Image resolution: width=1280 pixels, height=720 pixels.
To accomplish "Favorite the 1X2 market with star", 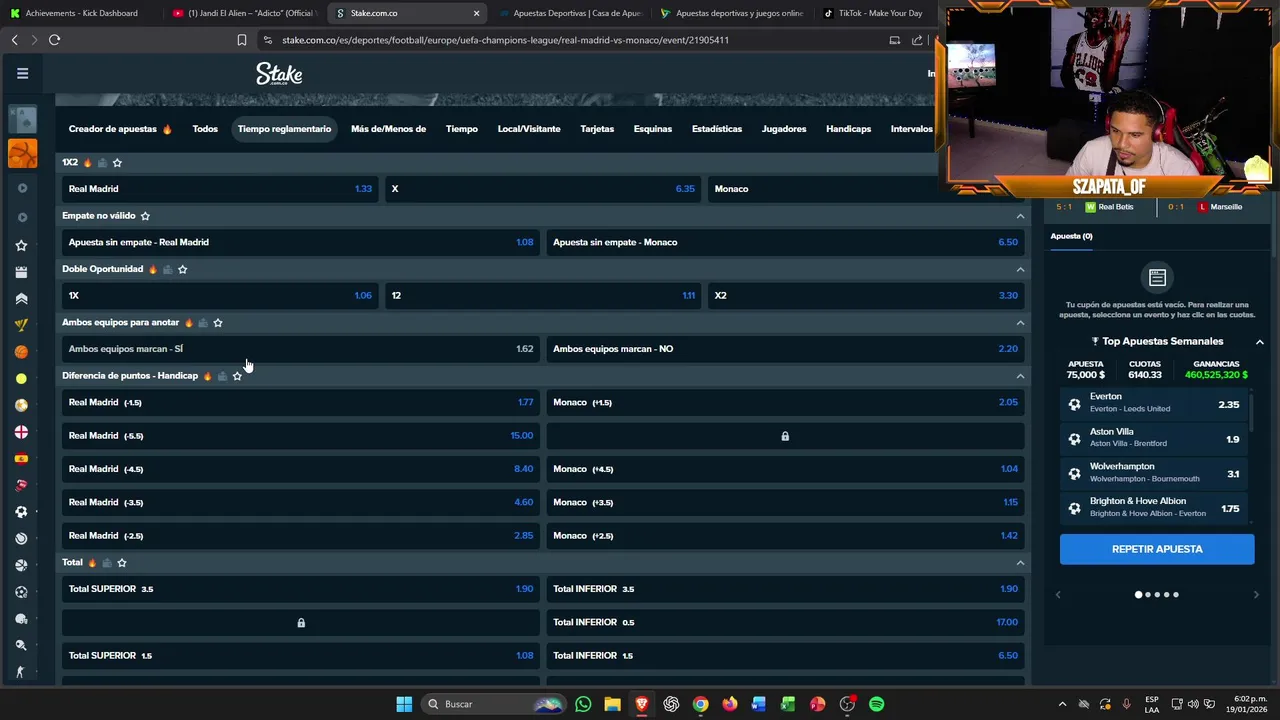I will 117,162.
